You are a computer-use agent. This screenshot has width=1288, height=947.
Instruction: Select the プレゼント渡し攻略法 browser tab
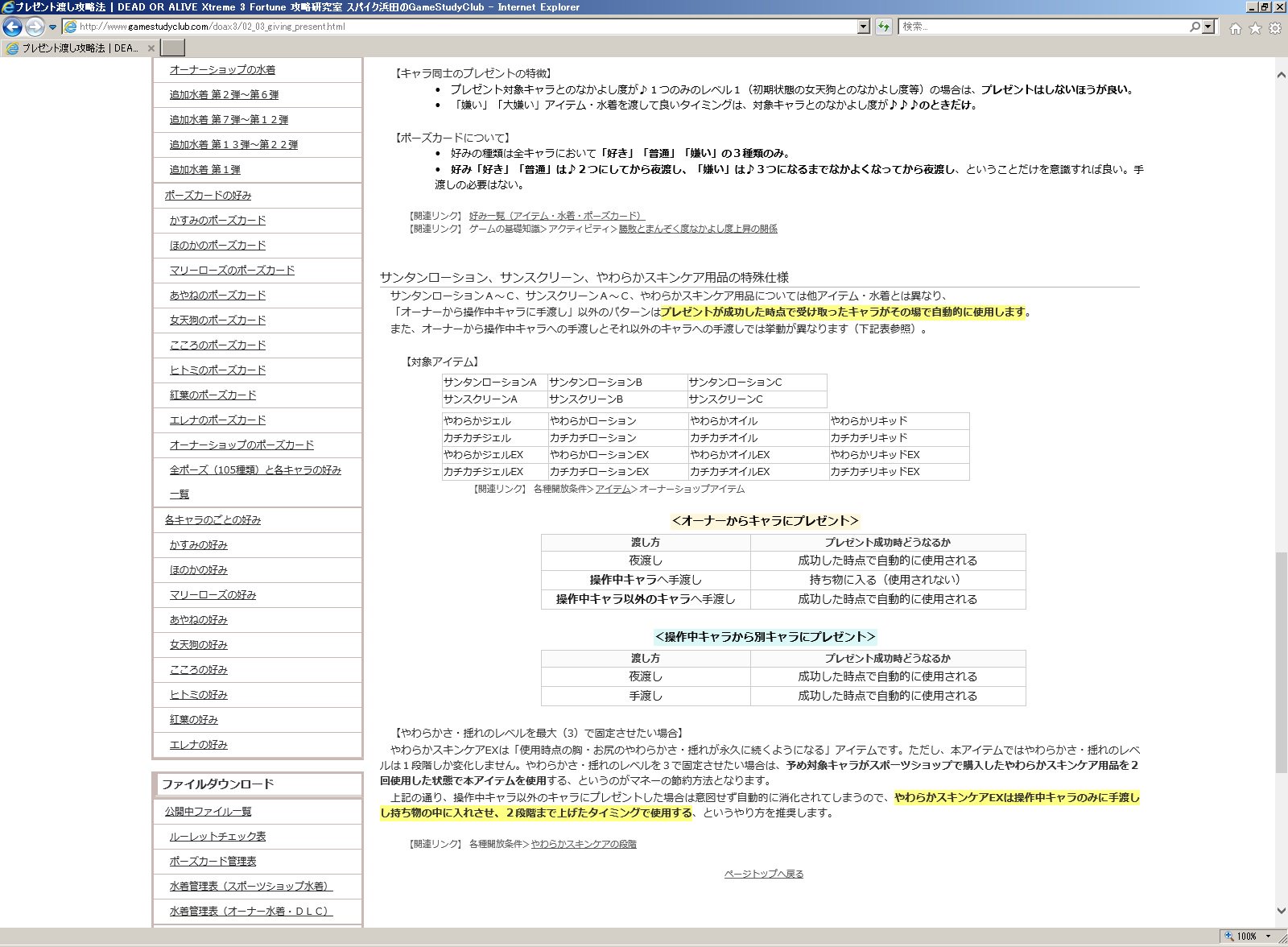point(79,48)
